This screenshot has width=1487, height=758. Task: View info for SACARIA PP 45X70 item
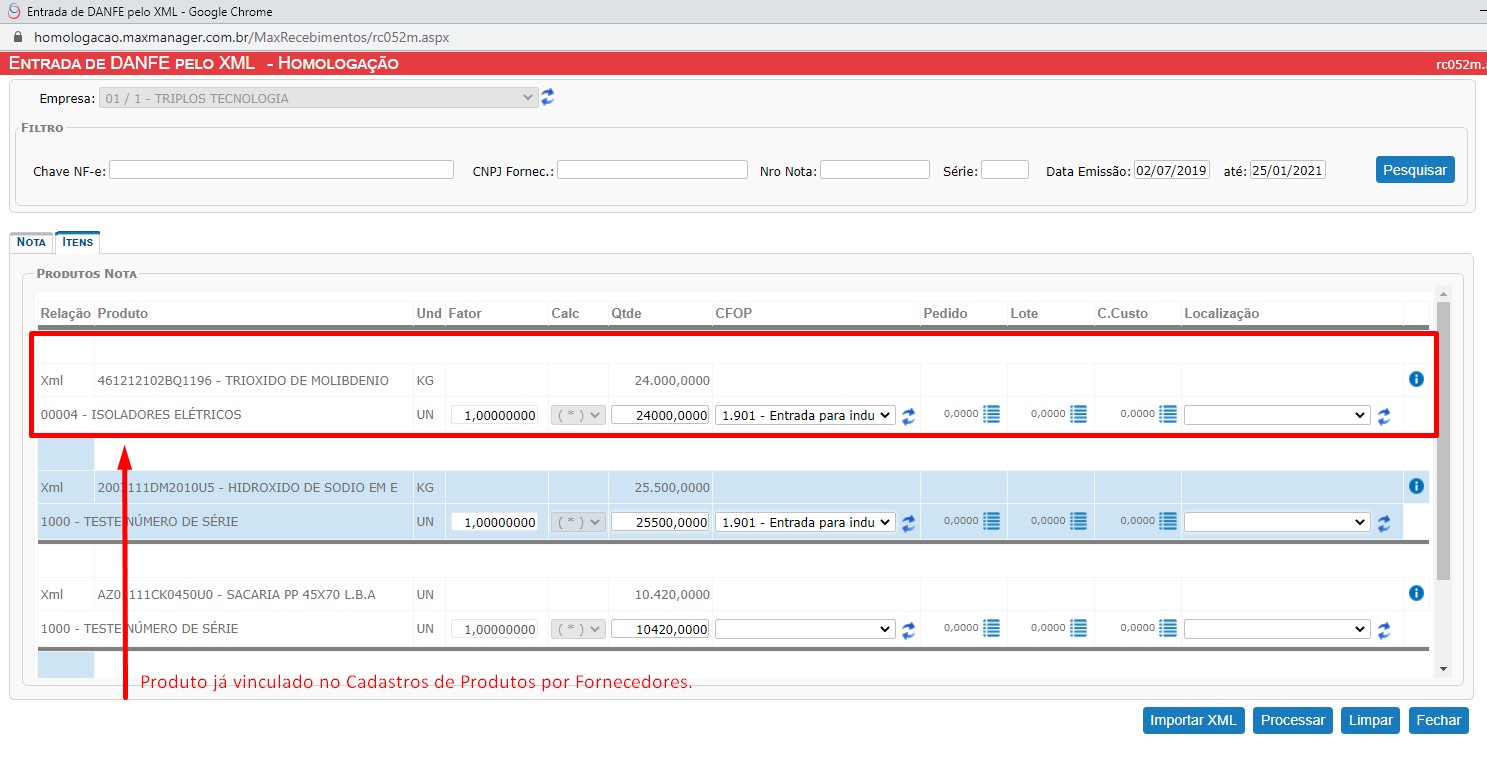coord(1416,593)
